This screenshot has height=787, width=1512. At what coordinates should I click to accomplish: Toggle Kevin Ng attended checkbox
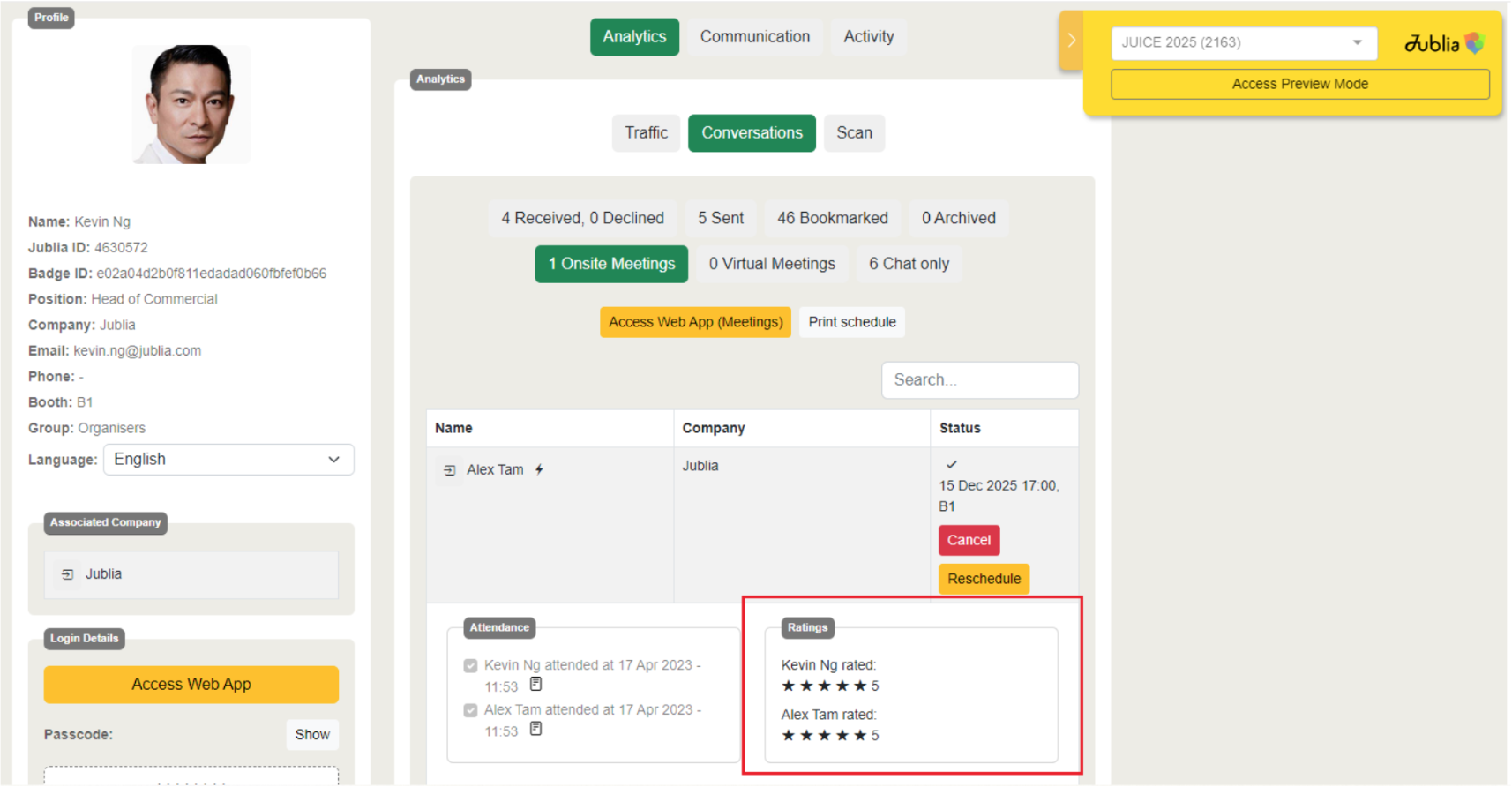tap(470, 665)
